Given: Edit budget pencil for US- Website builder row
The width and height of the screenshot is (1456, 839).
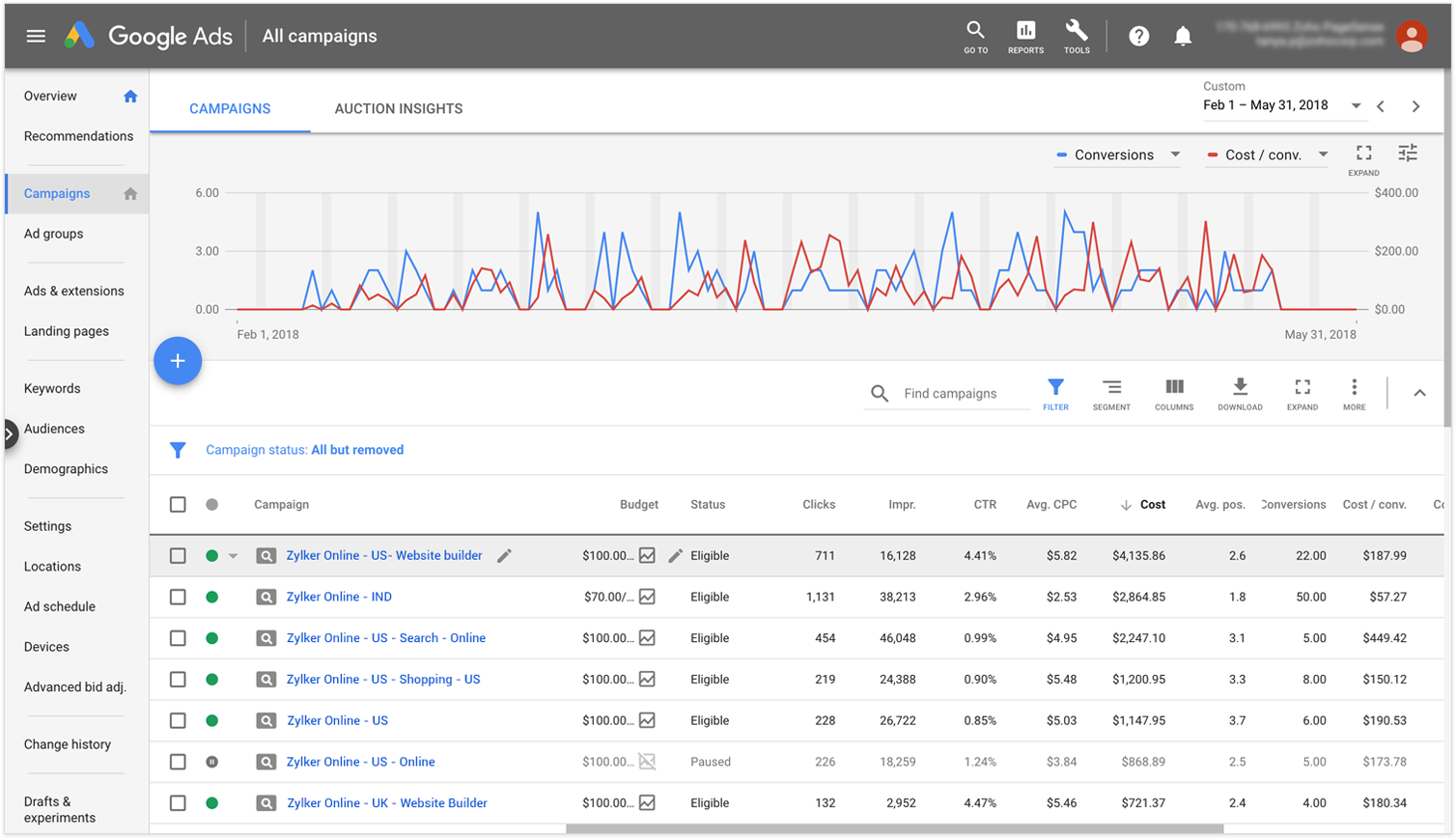Looking at the screenshot, I should [676, 556].
